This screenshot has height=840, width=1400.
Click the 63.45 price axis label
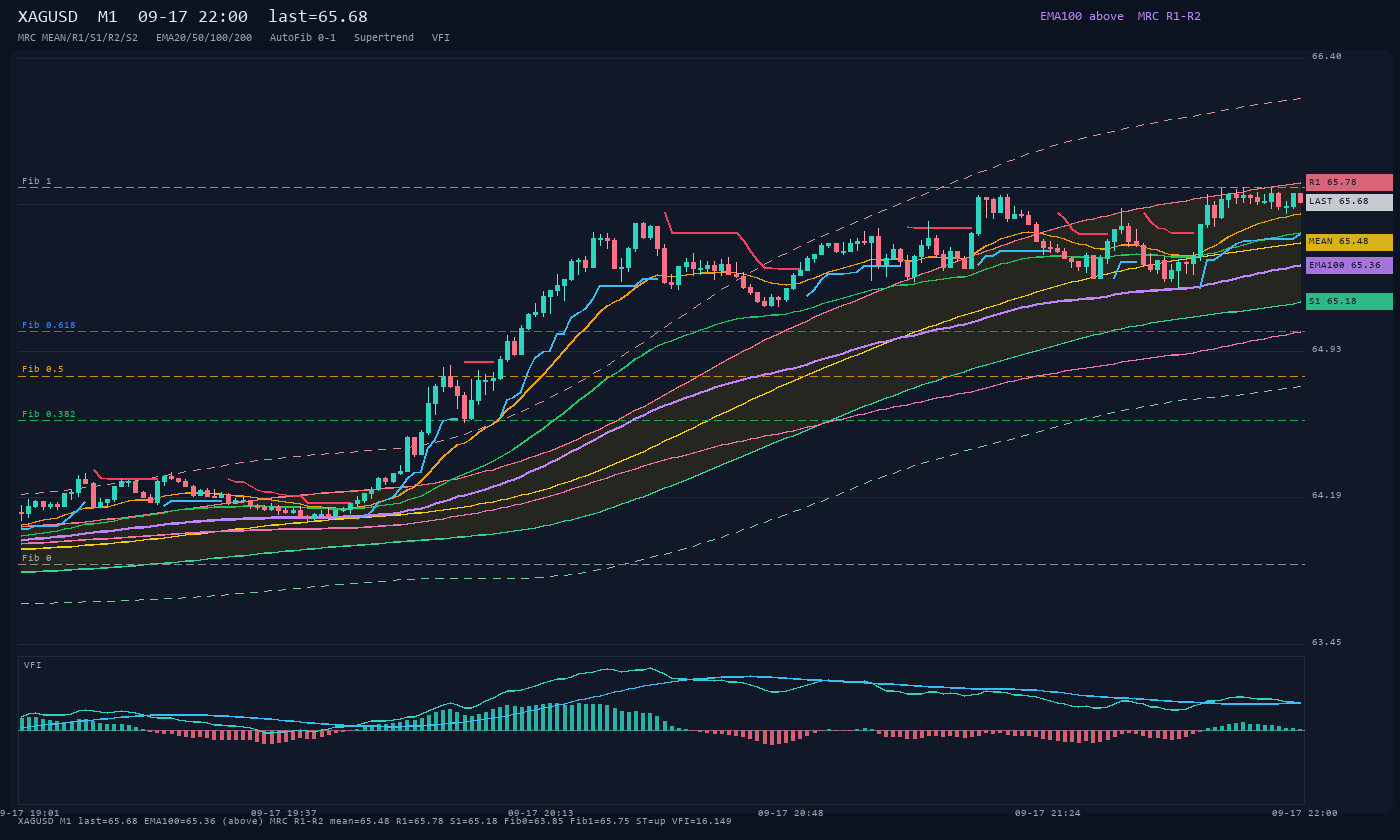(1327, 642)
